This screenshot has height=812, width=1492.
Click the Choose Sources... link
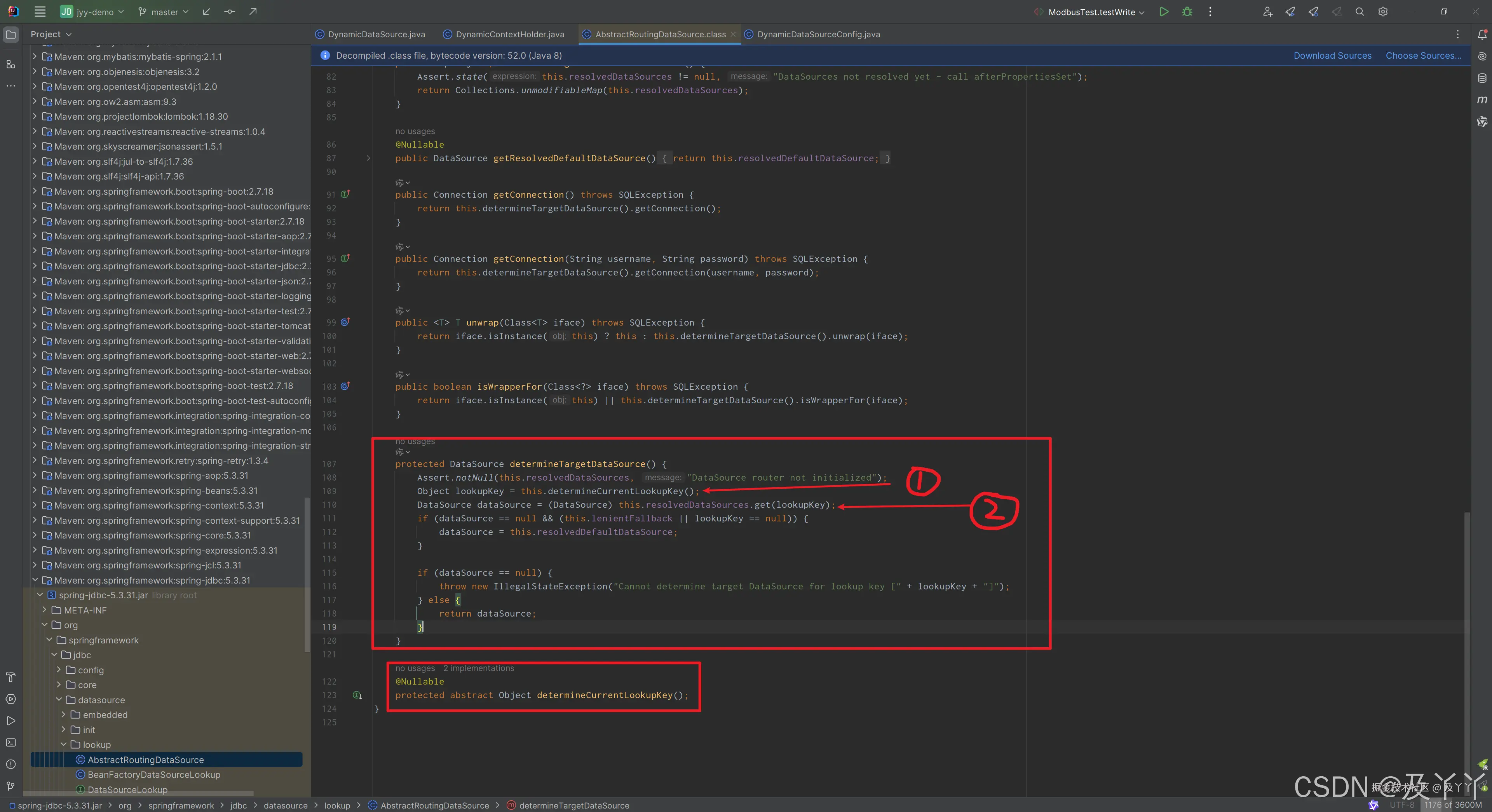1423,56
